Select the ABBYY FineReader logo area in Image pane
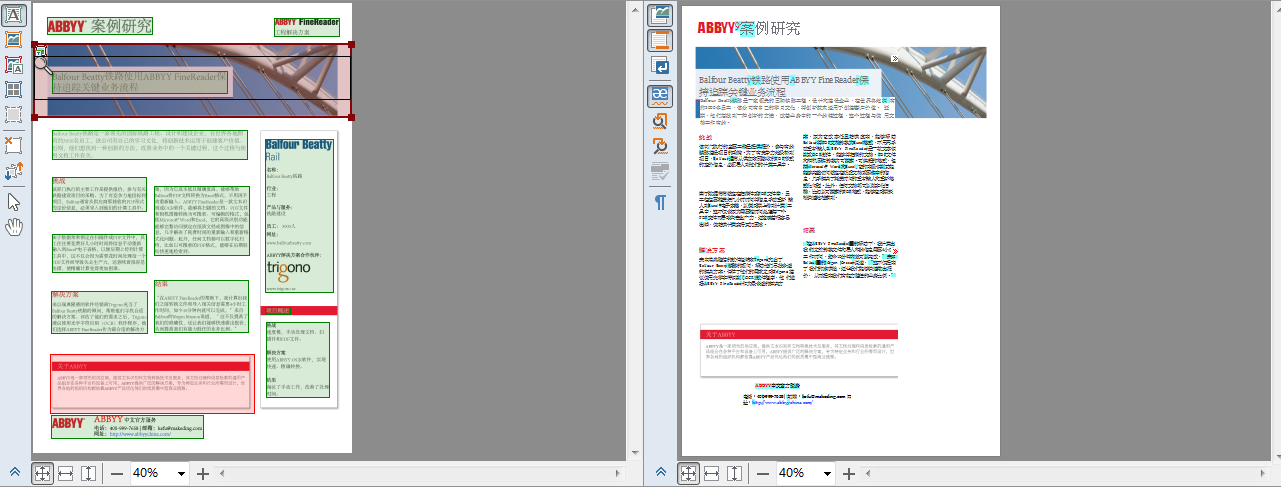 click(x=306, y=27)
